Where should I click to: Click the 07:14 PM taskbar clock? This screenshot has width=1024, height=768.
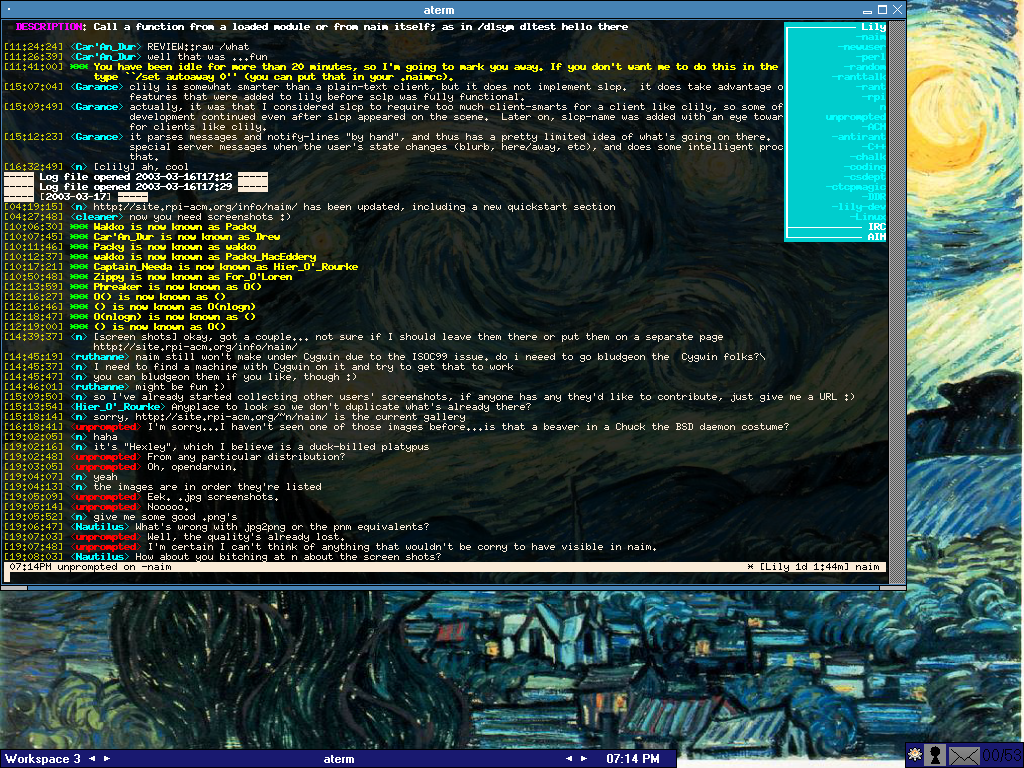pos(633,759)
